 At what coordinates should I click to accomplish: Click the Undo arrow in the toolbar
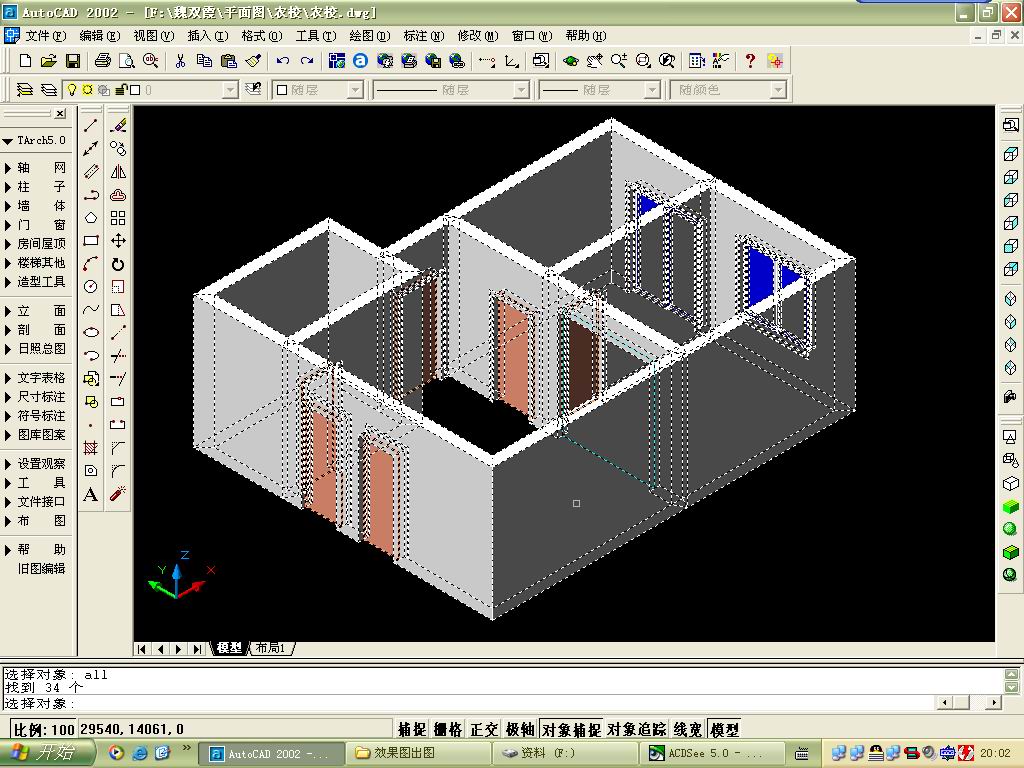(283, 61)
